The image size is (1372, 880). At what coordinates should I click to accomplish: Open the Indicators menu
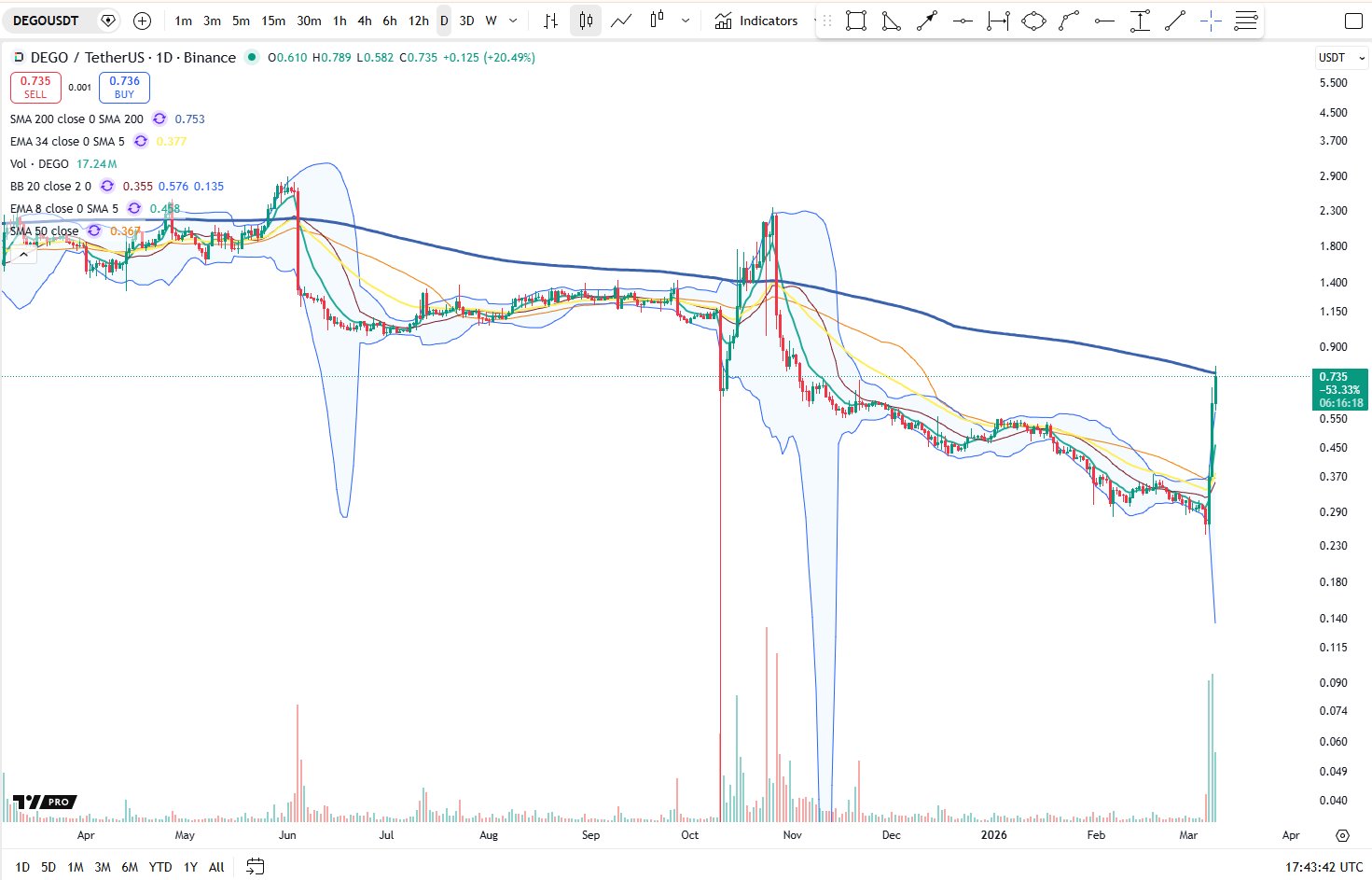click(x=756, y=21)
